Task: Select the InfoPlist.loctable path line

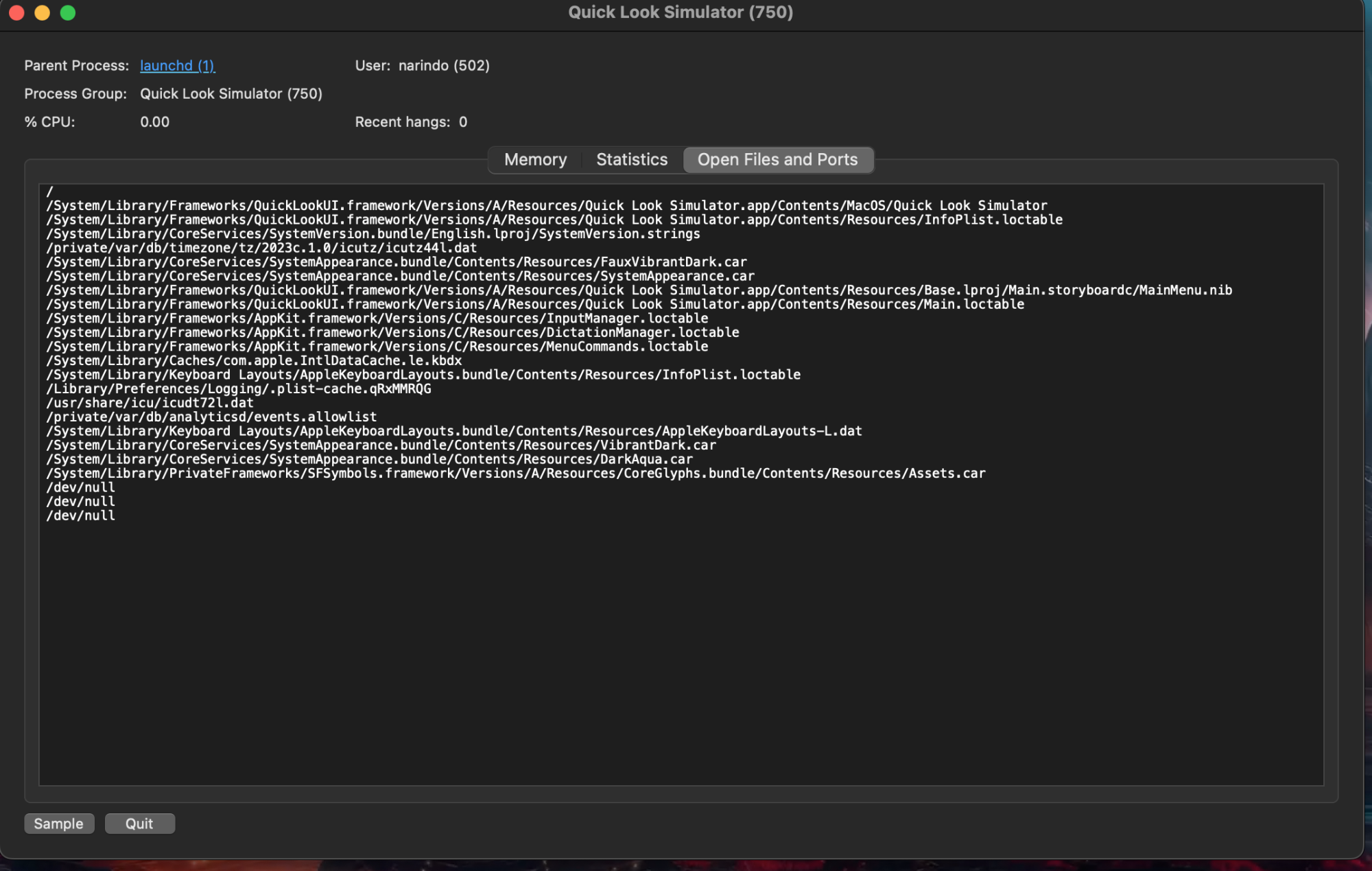Action: click(x=554, y=220)
